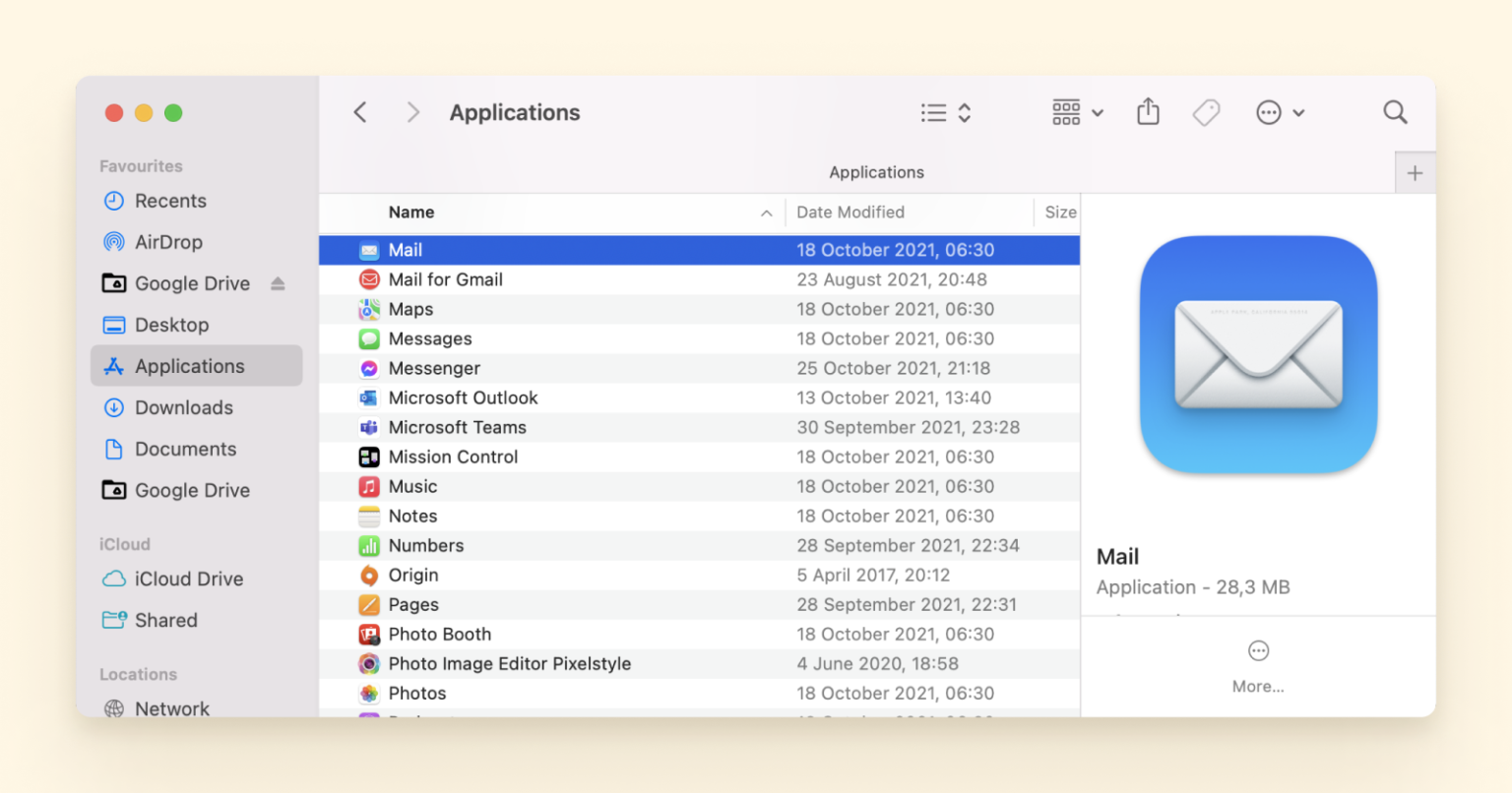
Task: Click the new tab plus button
Action: point(1415,172)
